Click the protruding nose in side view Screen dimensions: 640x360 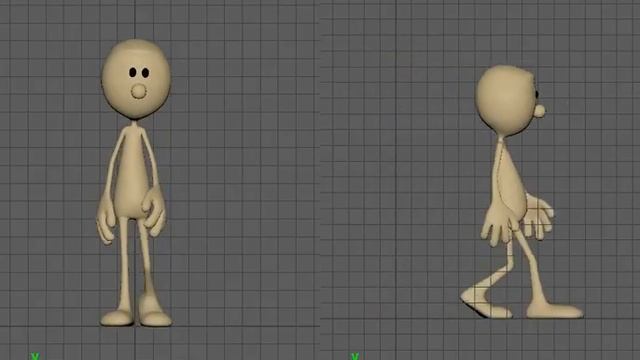(x=540, y=111)
